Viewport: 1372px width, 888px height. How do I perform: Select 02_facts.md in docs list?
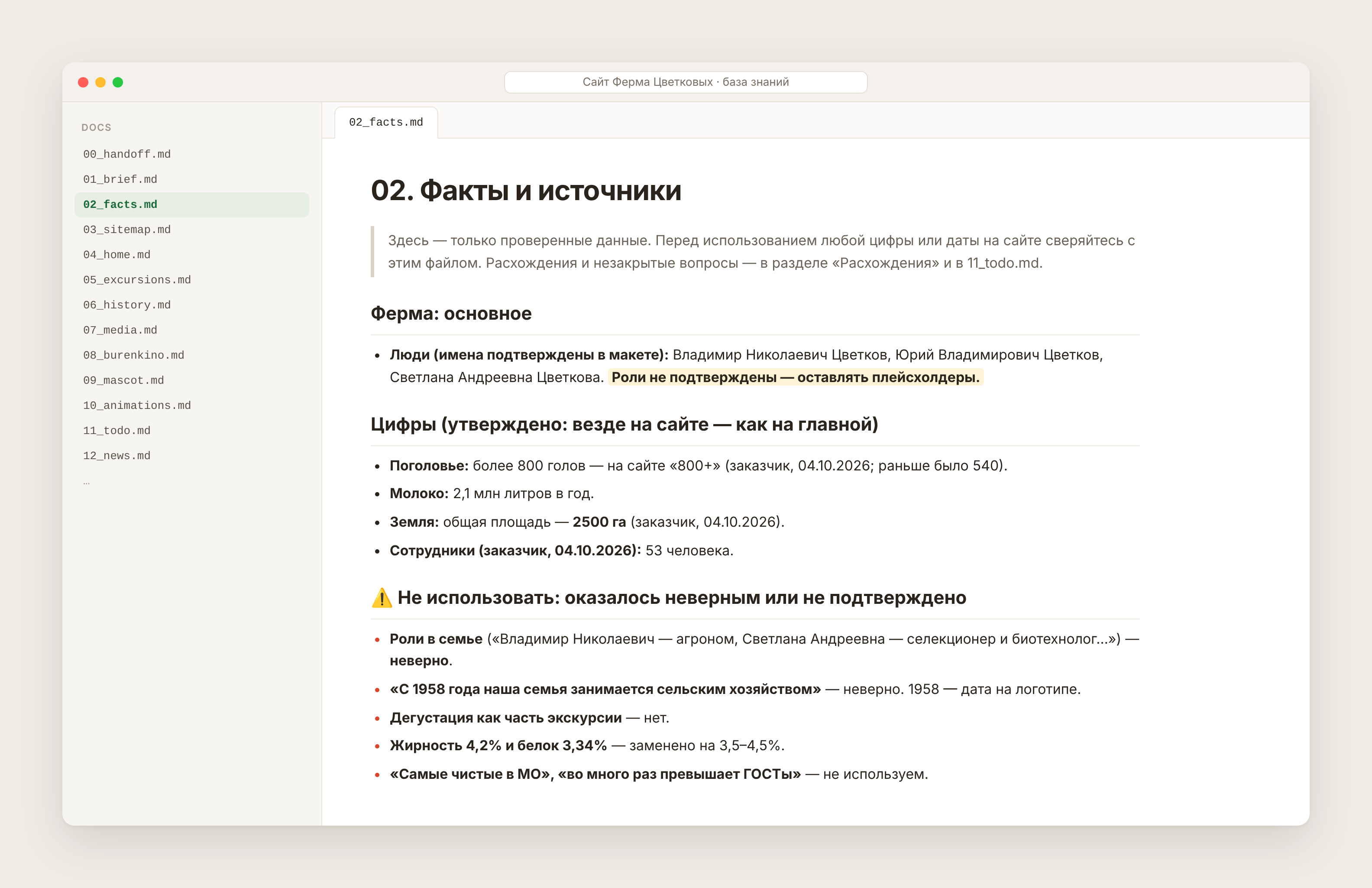[x=191, y=205]
